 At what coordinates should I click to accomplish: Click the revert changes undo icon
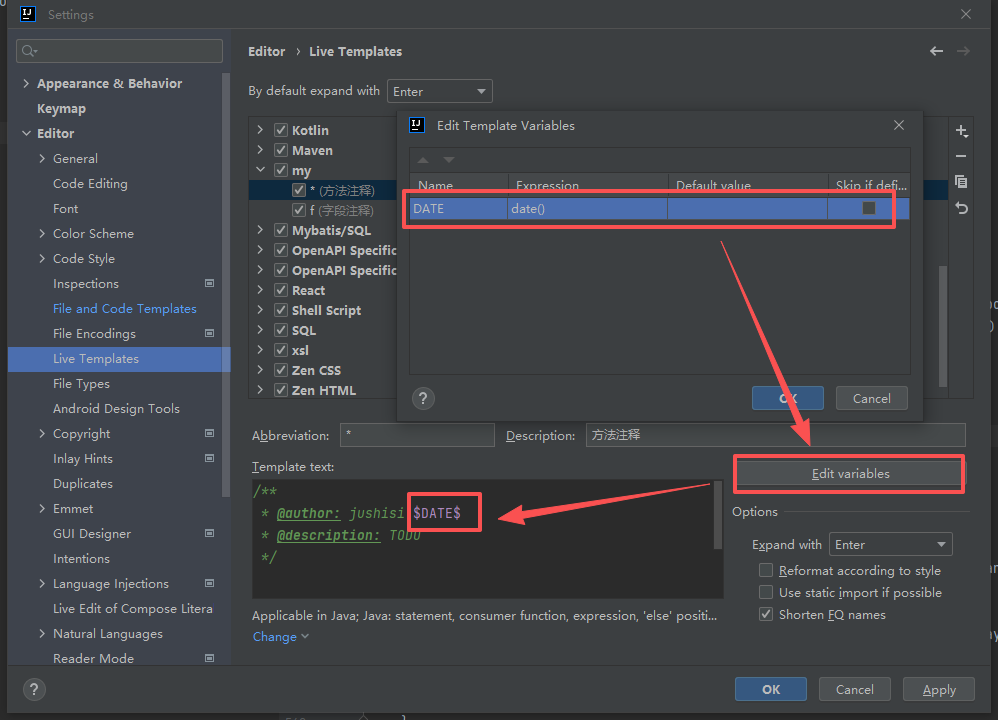(962, 208)
